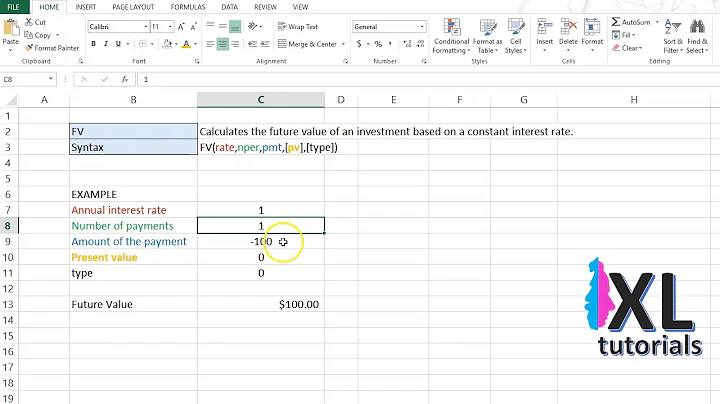This screenshot has width=720, height=404.
Task: Click the formula bar input
Action: pos(427,79)
